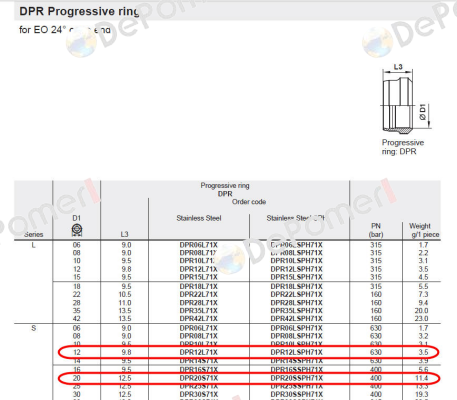Select order code DPR06L71X in L series
Viewport: 457px width, 400px height.
pos(199,245)
